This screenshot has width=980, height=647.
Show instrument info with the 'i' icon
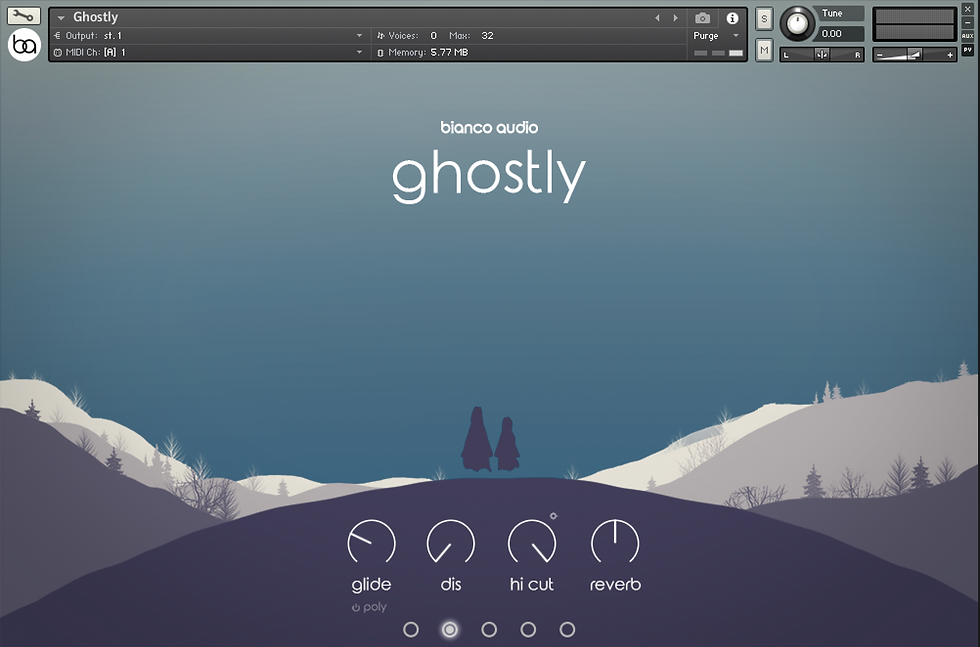732,18
